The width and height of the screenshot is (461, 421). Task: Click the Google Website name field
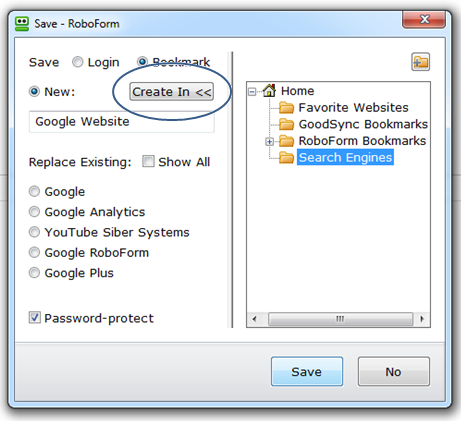point(122,122)
